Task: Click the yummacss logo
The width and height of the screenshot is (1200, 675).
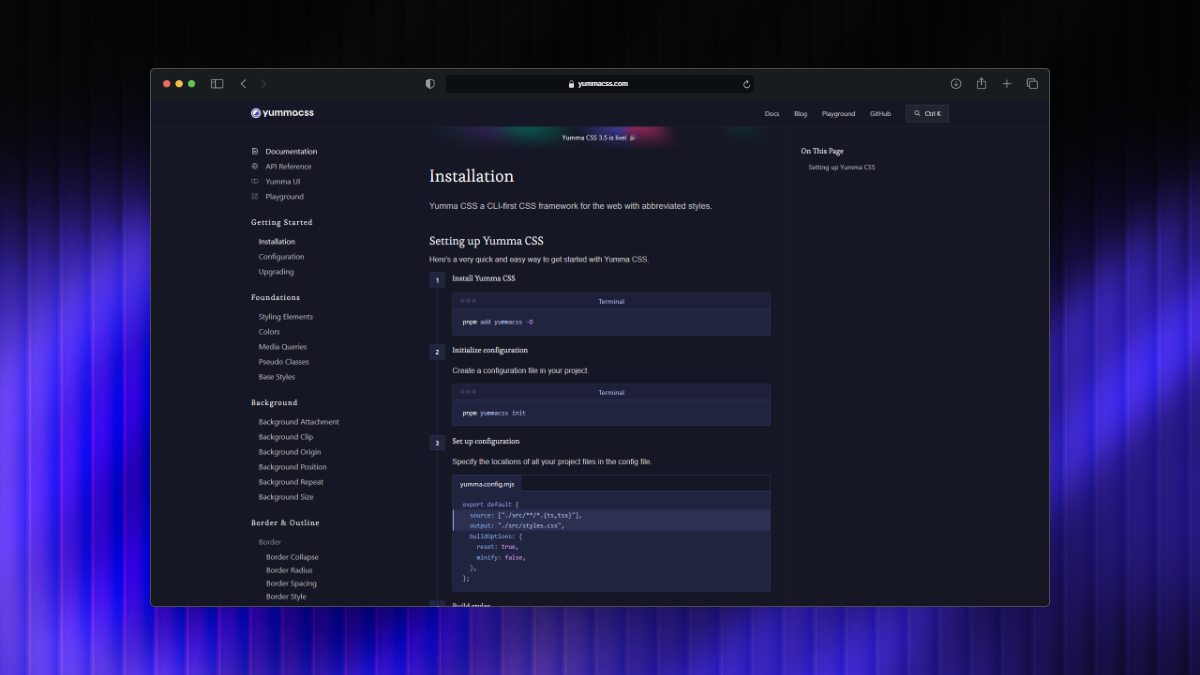Action: [282, 113]
